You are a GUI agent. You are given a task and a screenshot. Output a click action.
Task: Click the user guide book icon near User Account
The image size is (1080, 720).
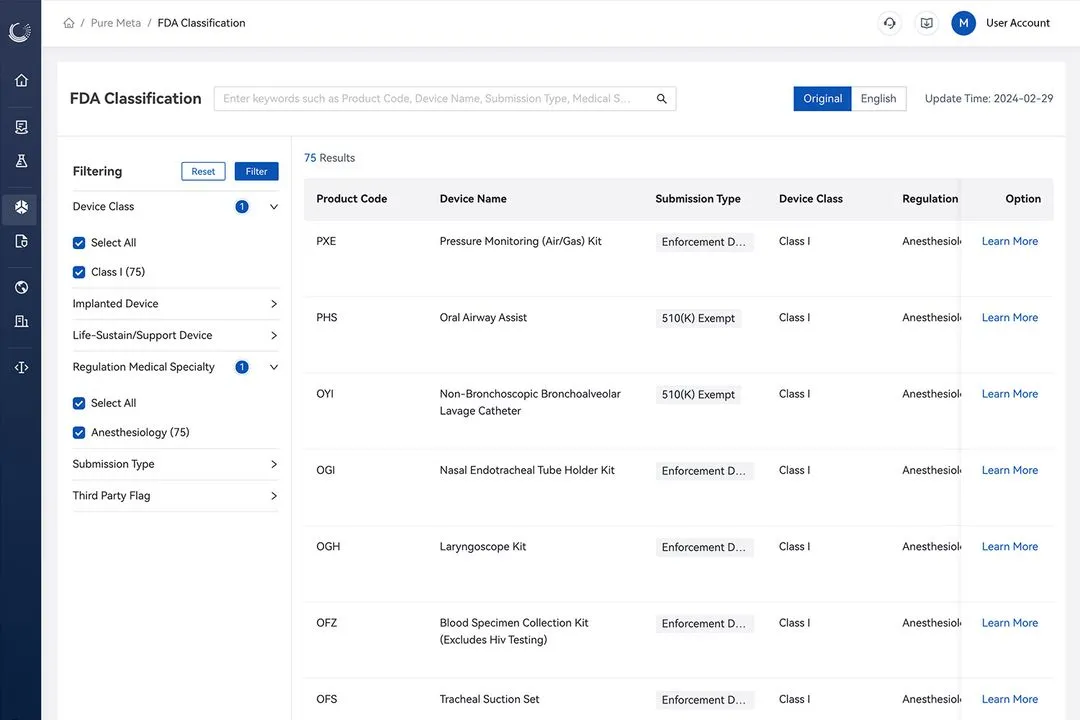(926, 22)
